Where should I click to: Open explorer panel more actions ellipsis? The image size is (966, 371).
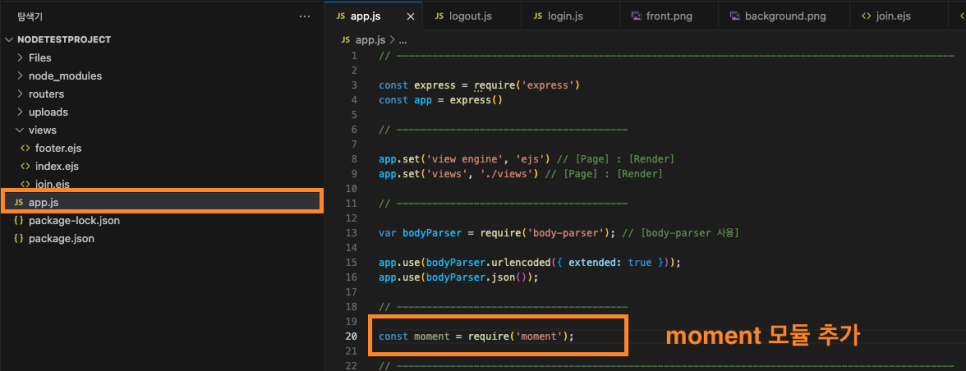304,17
